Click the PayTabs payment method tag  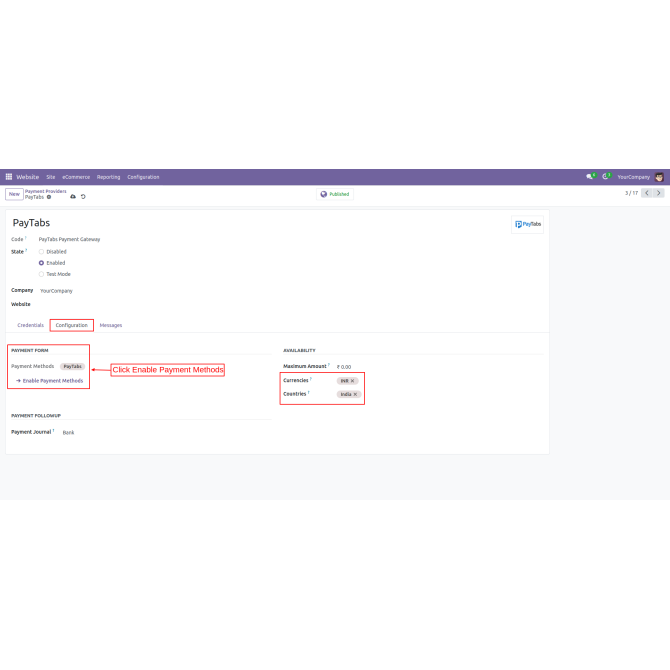coord(73,366)
